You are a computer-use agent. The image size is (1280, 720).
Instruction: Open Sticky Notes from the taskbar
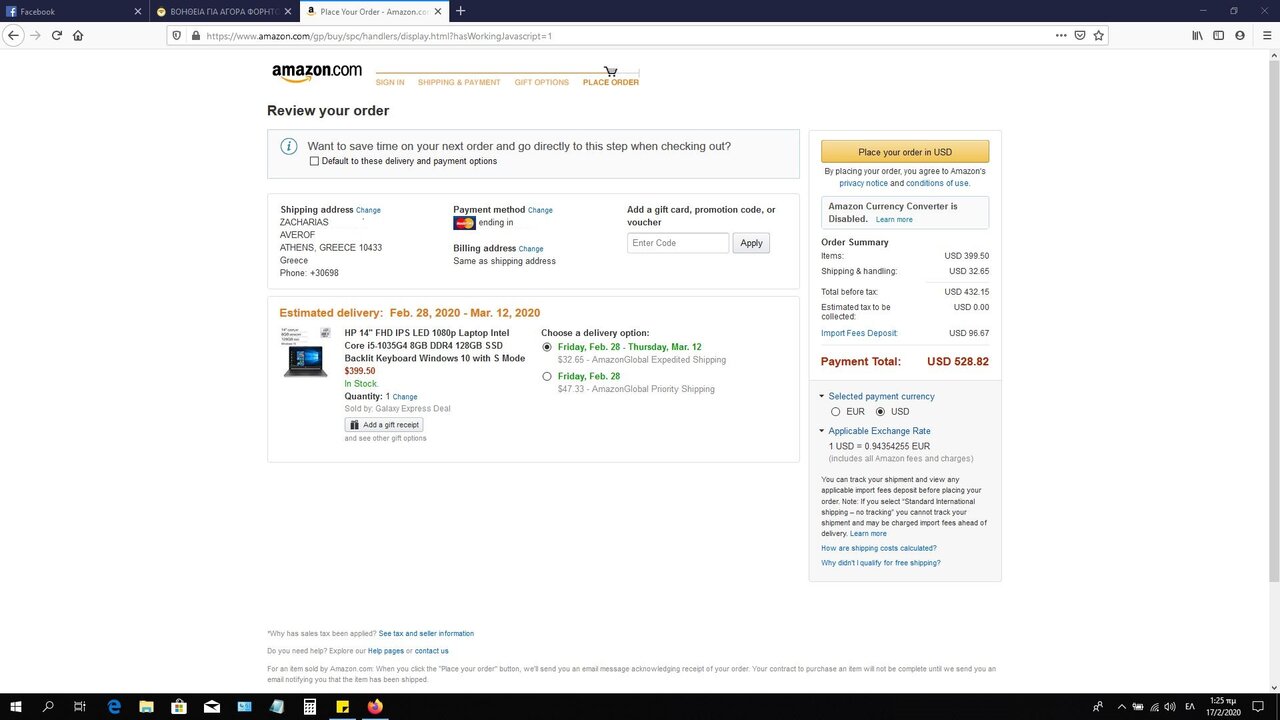click(x=342, y=707)
